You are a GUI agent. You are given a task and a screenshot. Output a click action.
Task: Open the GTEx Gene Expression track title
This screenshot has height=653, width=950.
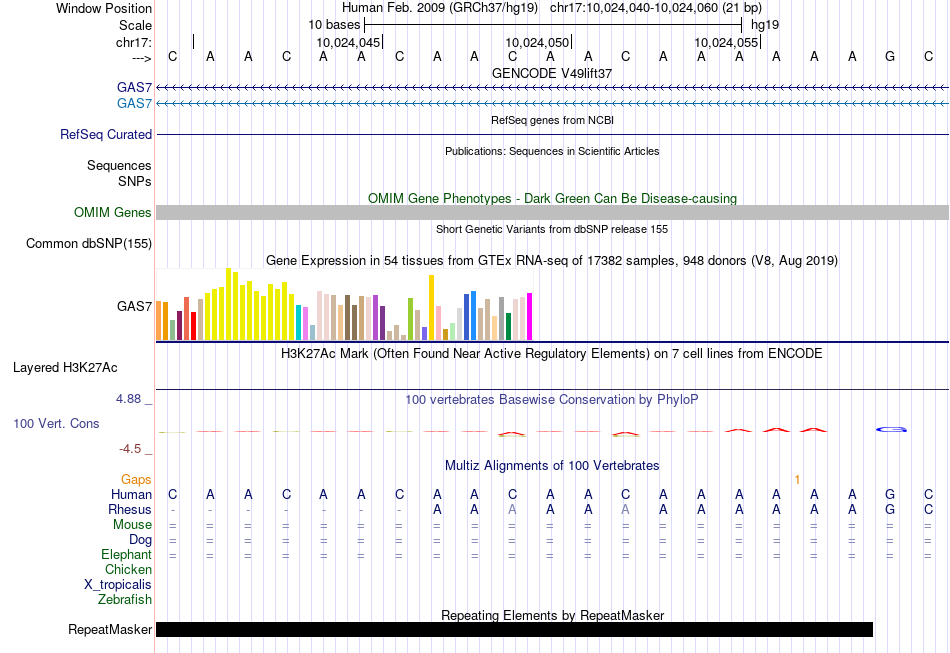point(552,260)
